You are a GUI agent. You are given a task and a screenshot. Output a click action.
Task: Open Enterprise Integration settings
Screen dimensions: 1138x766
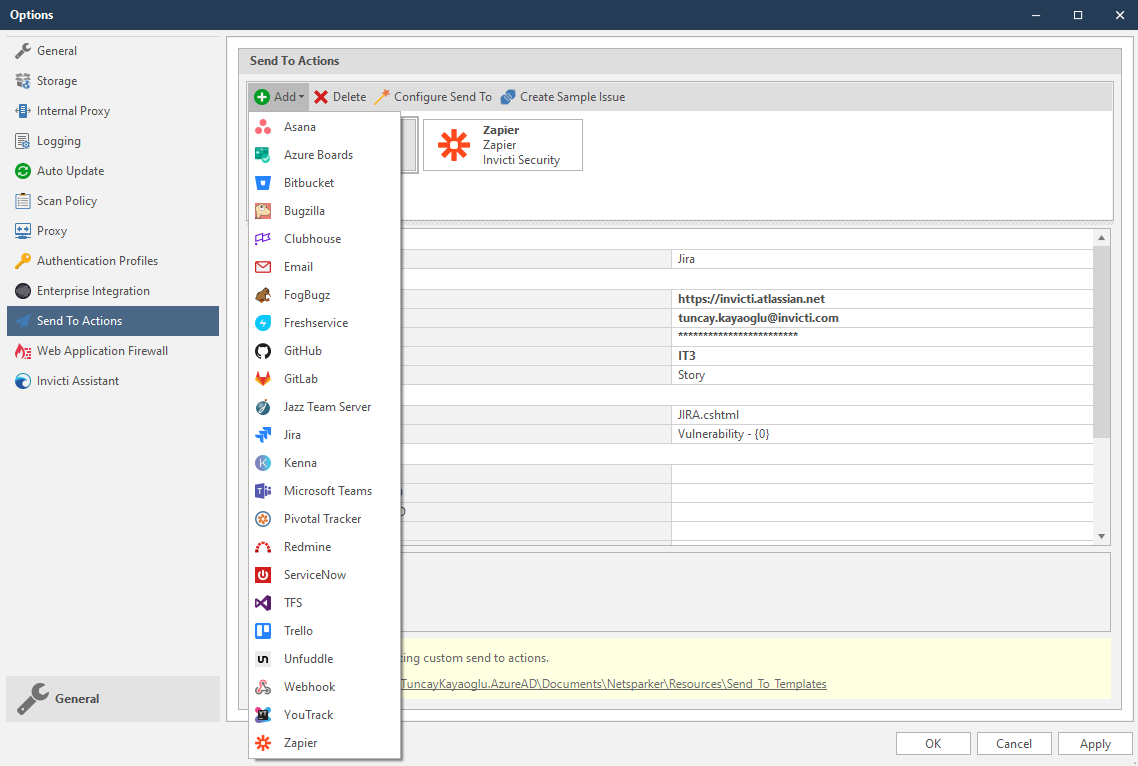[22, 290]
